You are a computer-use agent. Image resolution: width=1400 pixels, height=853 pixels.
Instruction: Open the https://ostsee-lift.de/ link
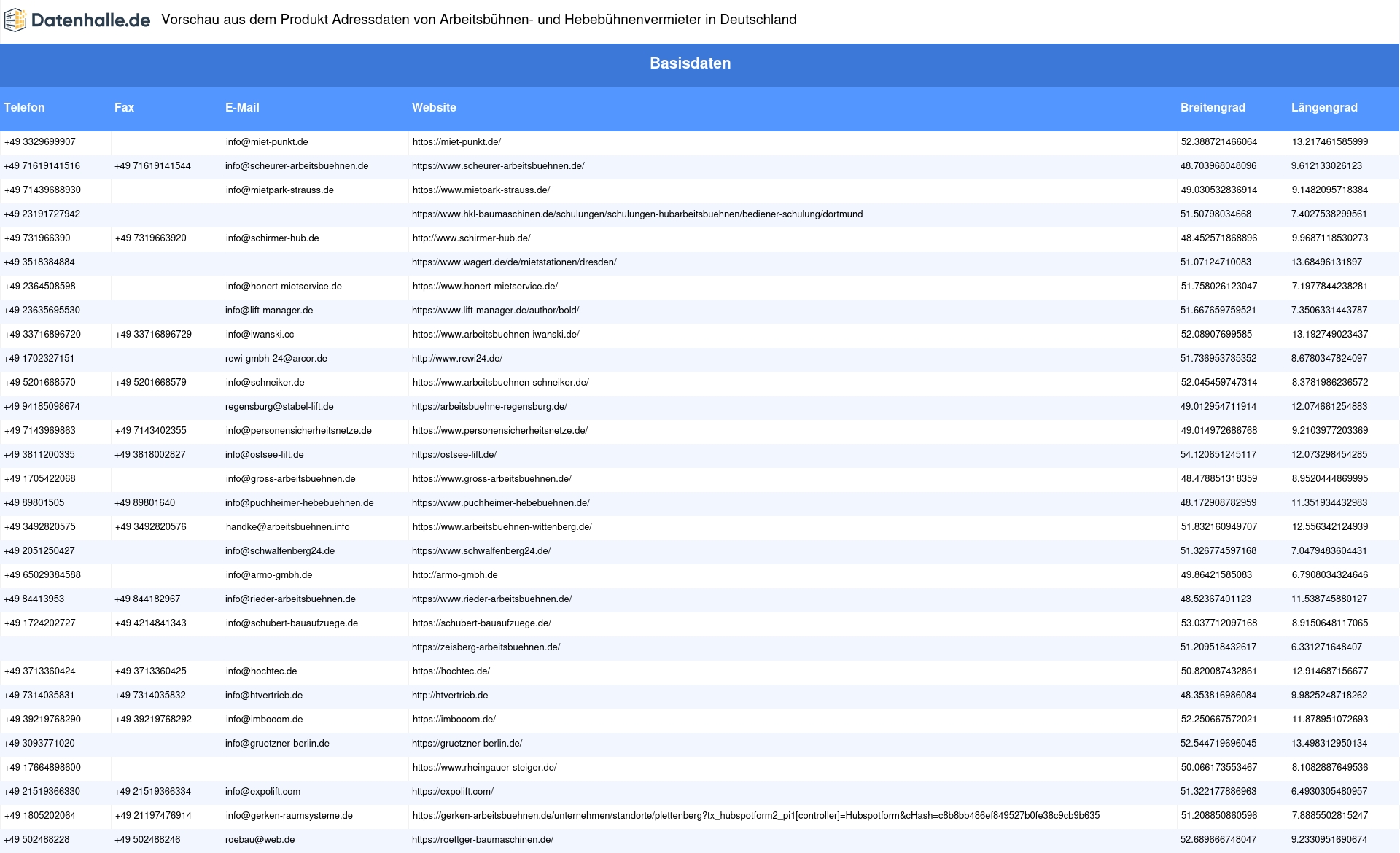(x=454, y=455)
